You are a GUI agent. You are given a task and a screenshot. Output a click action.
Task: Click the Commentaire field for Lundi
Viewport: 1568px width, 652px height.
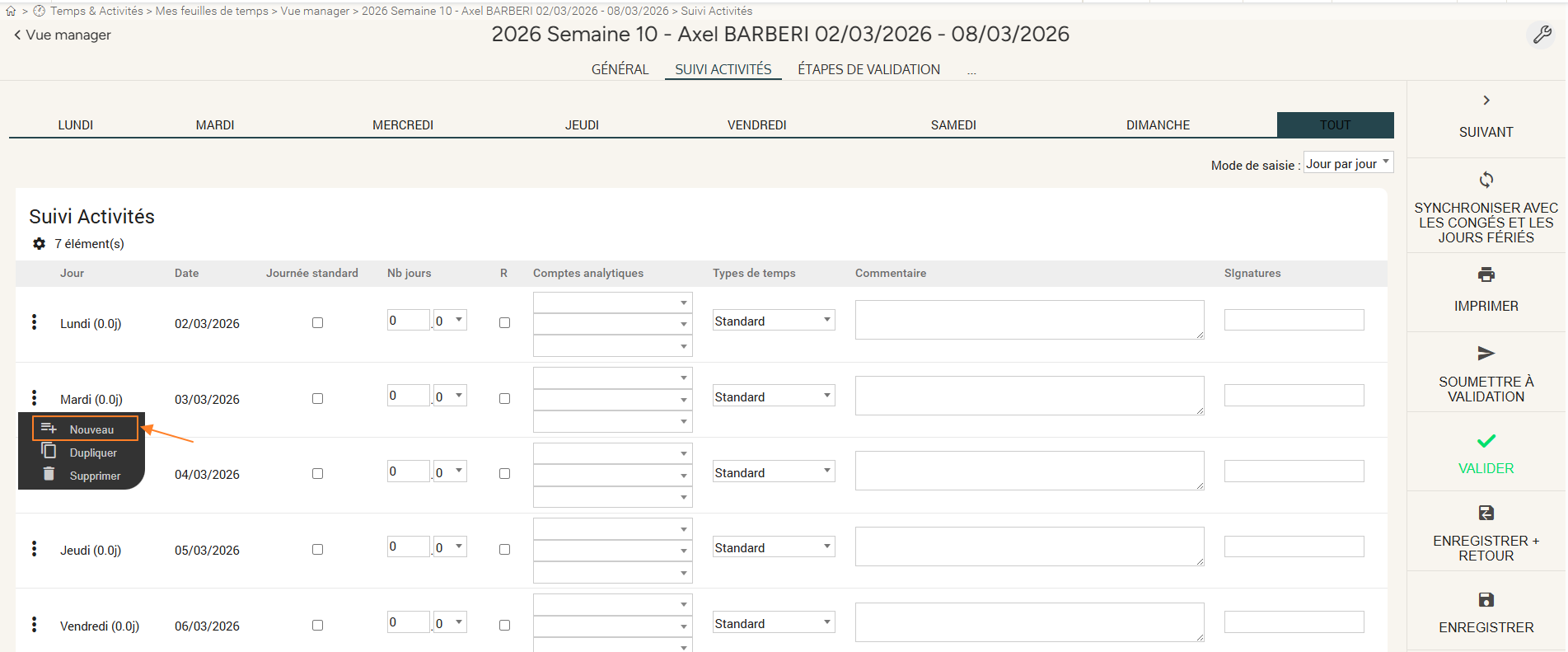click(x=1029, y=320)
